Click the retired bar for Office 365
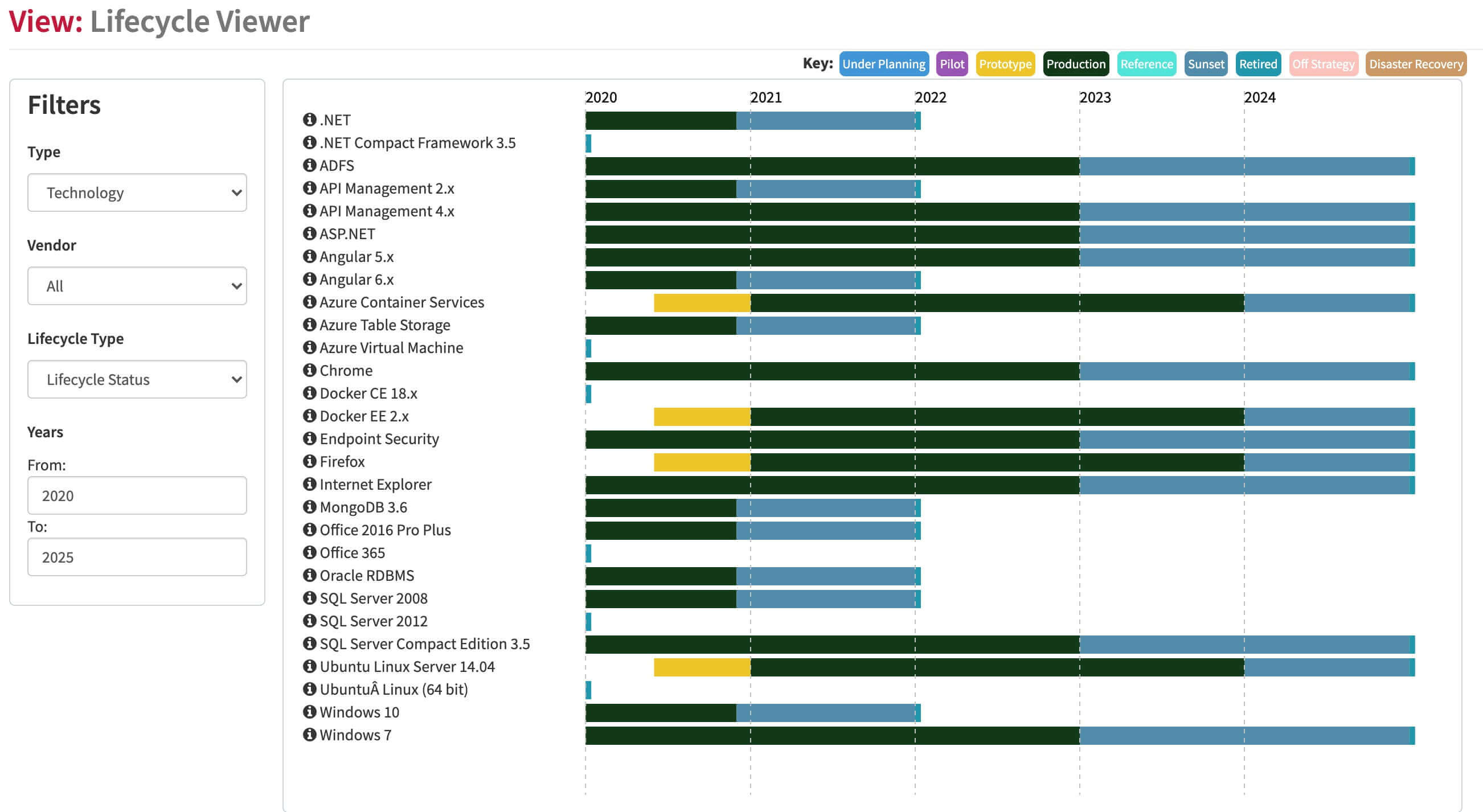Image resolution: width=1483 pixels, height=812 pixels. [x=588, y=553]
